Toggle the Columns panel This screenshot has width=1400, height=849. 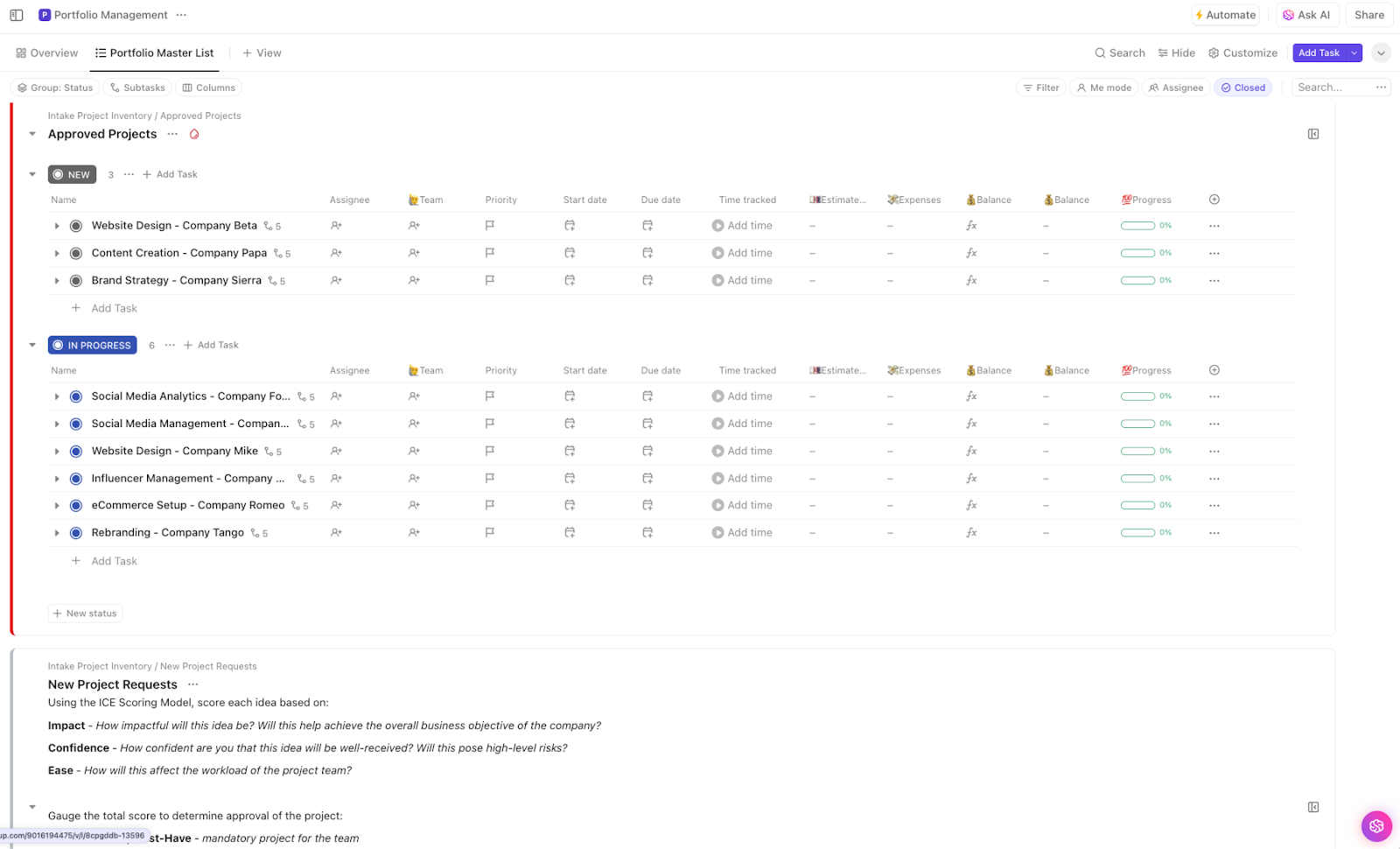(x=209, y=88)
